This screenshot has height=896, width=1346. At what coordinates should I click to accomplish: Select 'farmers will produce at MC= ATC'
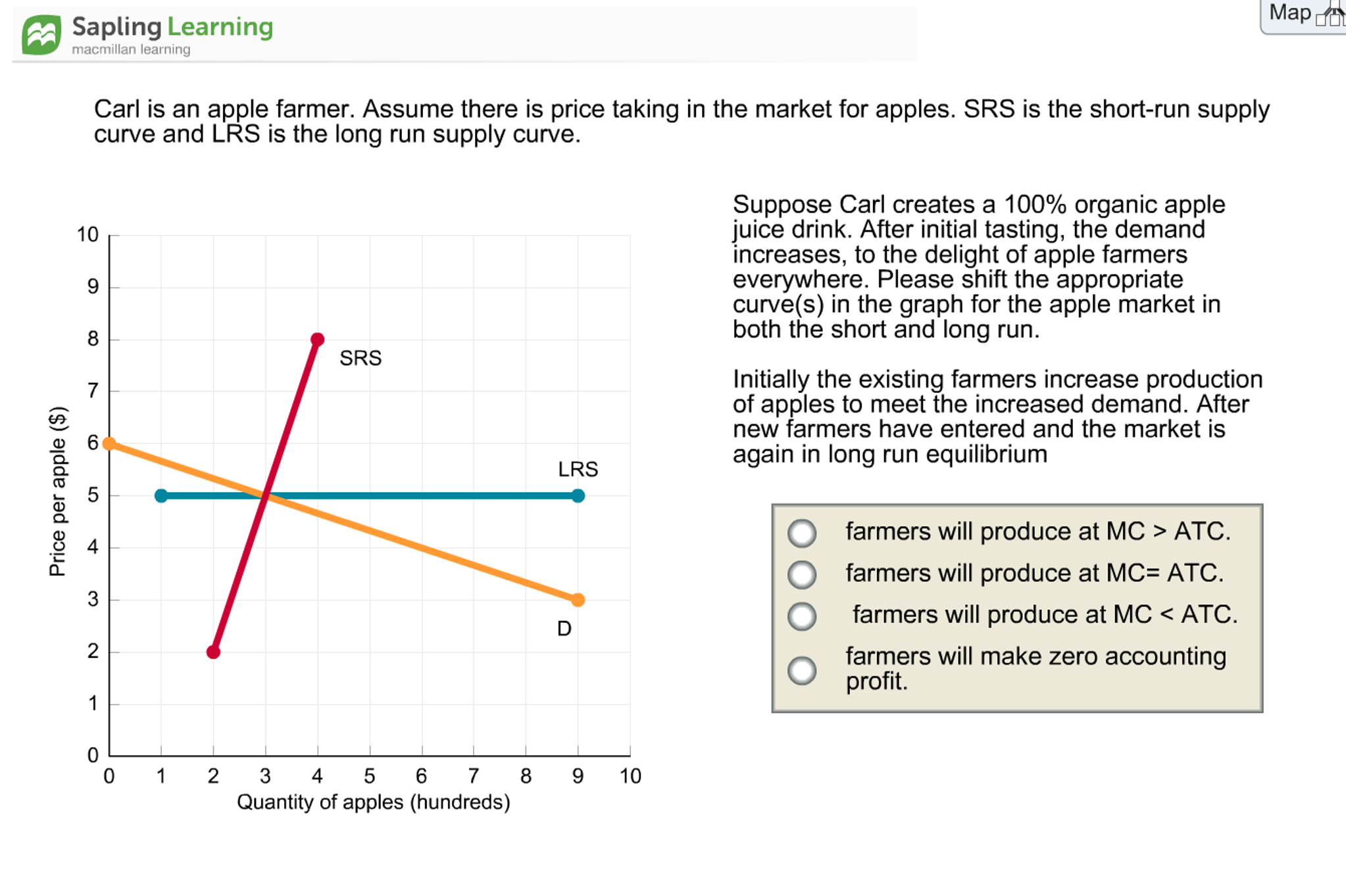pyautogui.click(x=802, y=574)
